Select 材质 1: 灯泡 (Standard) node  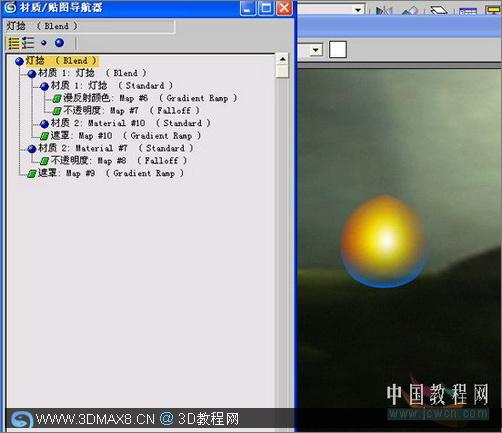pyautogui.click(x=112, y=86)
